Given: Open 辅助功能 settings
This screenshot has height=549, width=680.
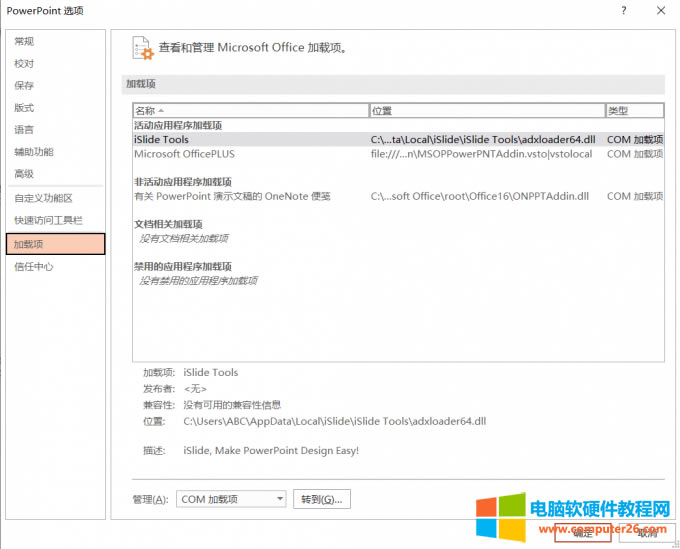Looking at the screenshot, I should point(34,152).
